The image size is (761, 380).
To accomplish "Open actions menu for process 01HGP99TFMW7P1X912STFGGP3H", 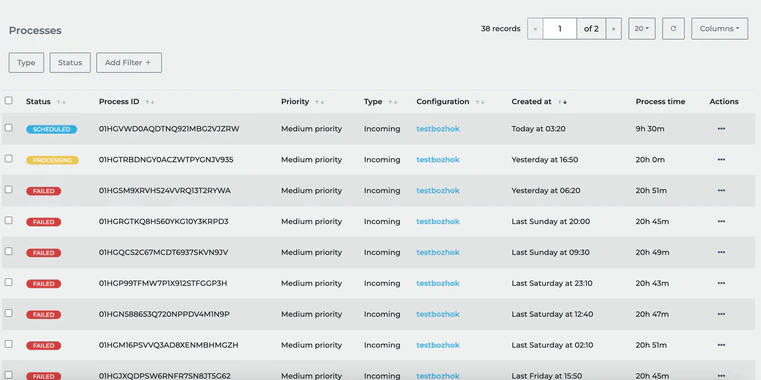I will (x=721, y=283).
